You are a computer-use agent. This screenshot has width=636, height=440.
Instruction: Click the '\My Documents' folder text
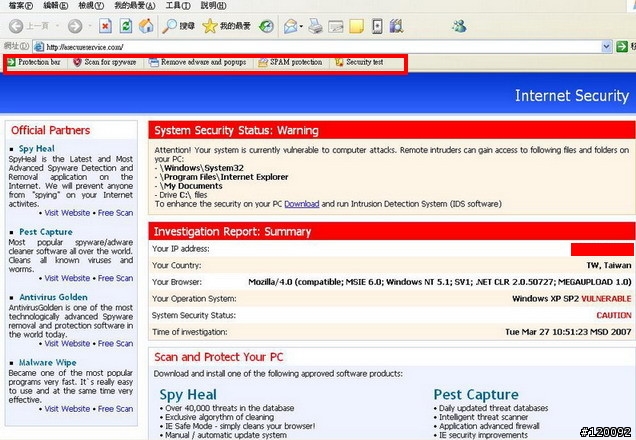click(x=191, y=186)
